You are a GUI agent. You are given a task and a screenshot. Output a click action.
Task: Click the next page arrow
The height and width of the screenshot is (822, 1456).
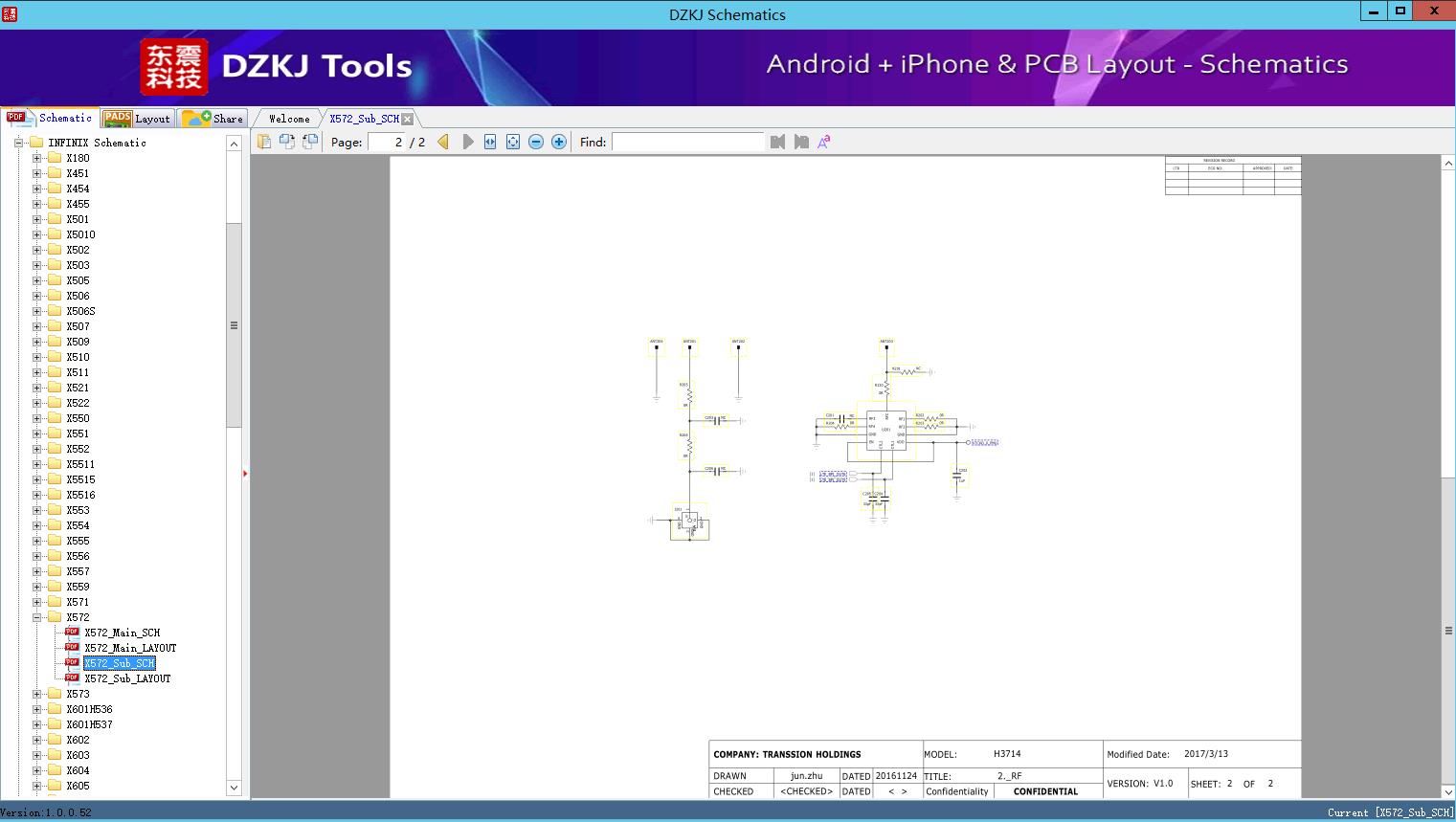[468, 142]
